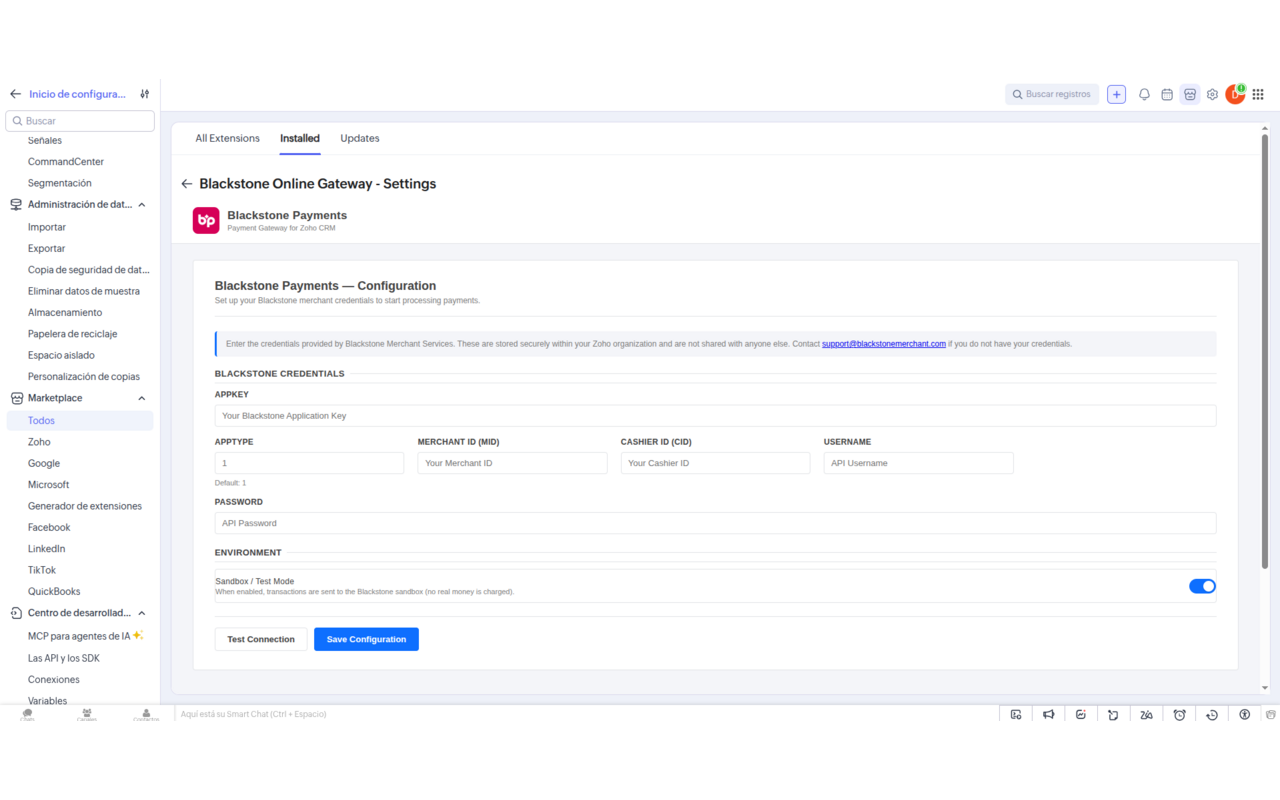This screenshot has height=800, width=1280.
Task: Open the Marketplace store icon in top bar
Action: click(x=1190, y=94)
